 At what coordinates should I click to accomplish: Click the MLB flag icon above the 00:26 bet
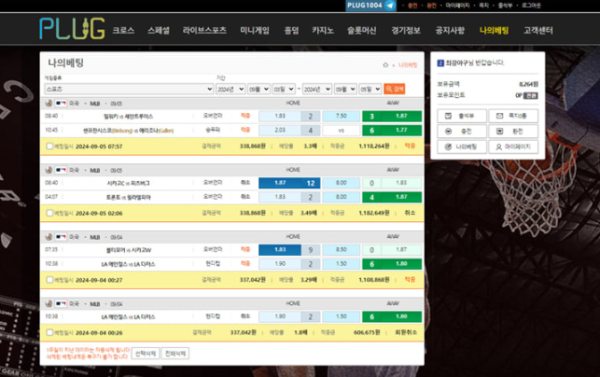[61, 304]
